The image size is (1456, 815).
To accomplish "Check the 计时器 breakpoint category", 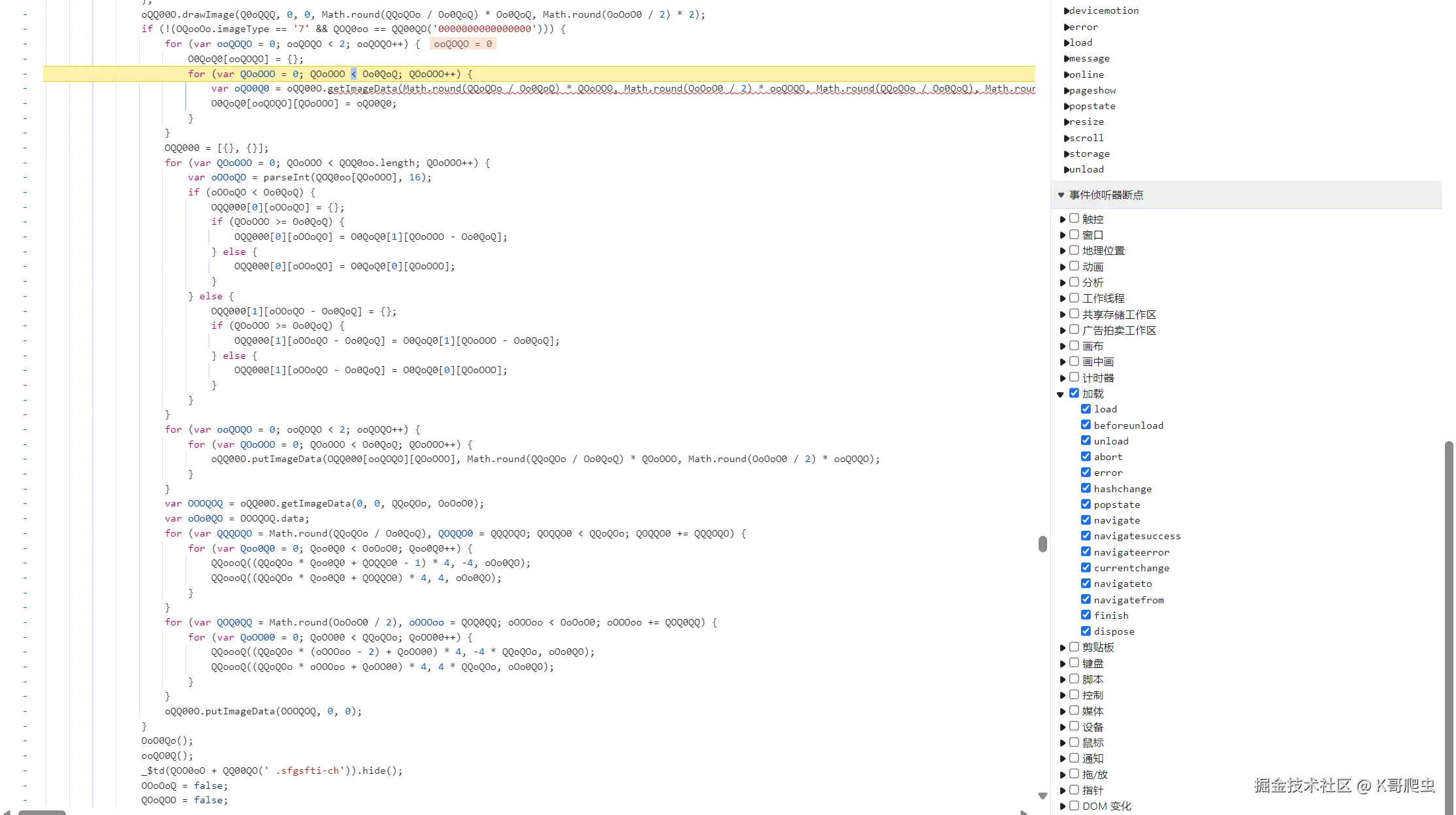I will coord(1074,377).
